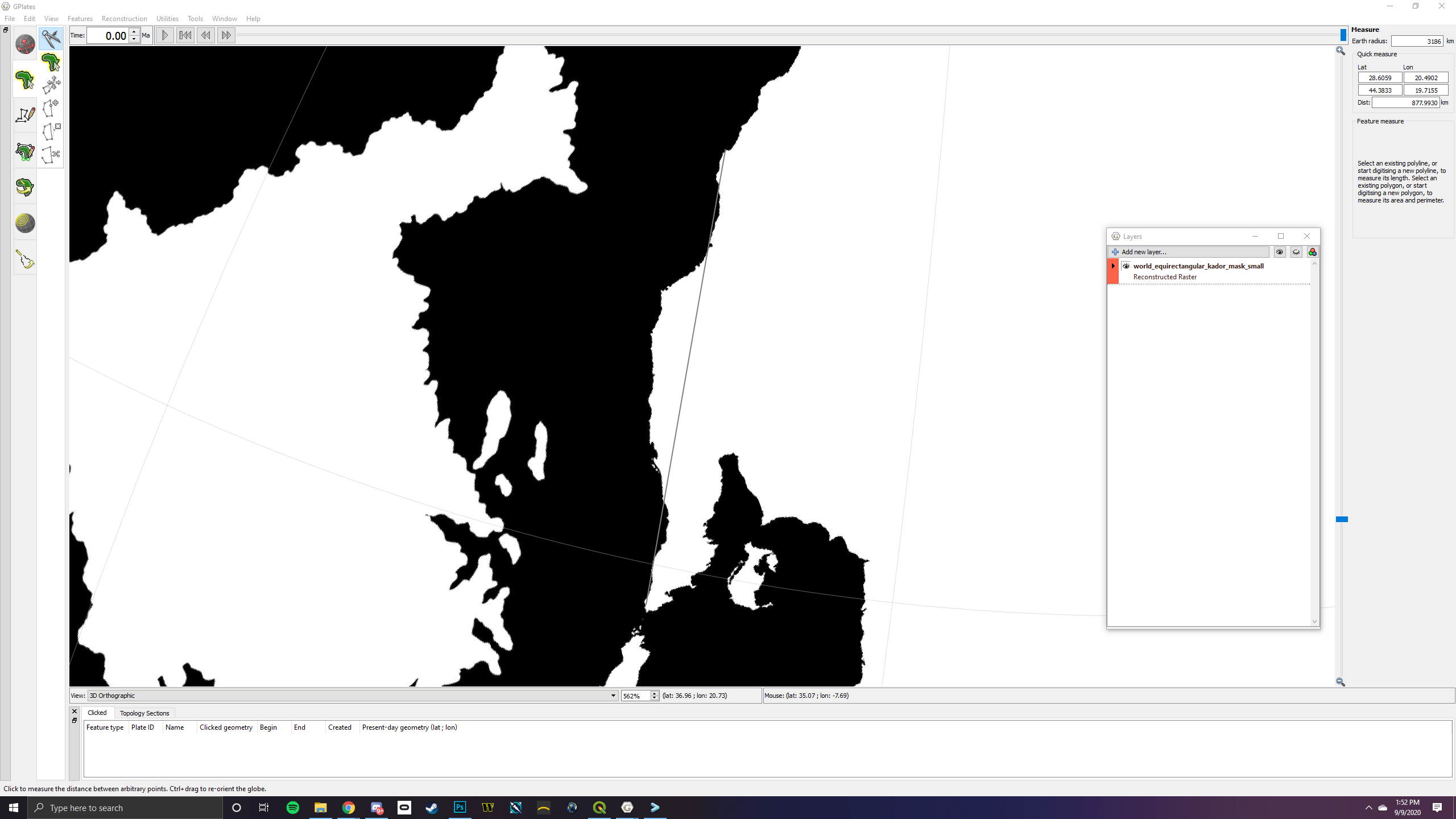Open the 3D Orthographic view dropdown
Image resolution: width=1456 pixels, height=819 pixels.
[613, 695]
